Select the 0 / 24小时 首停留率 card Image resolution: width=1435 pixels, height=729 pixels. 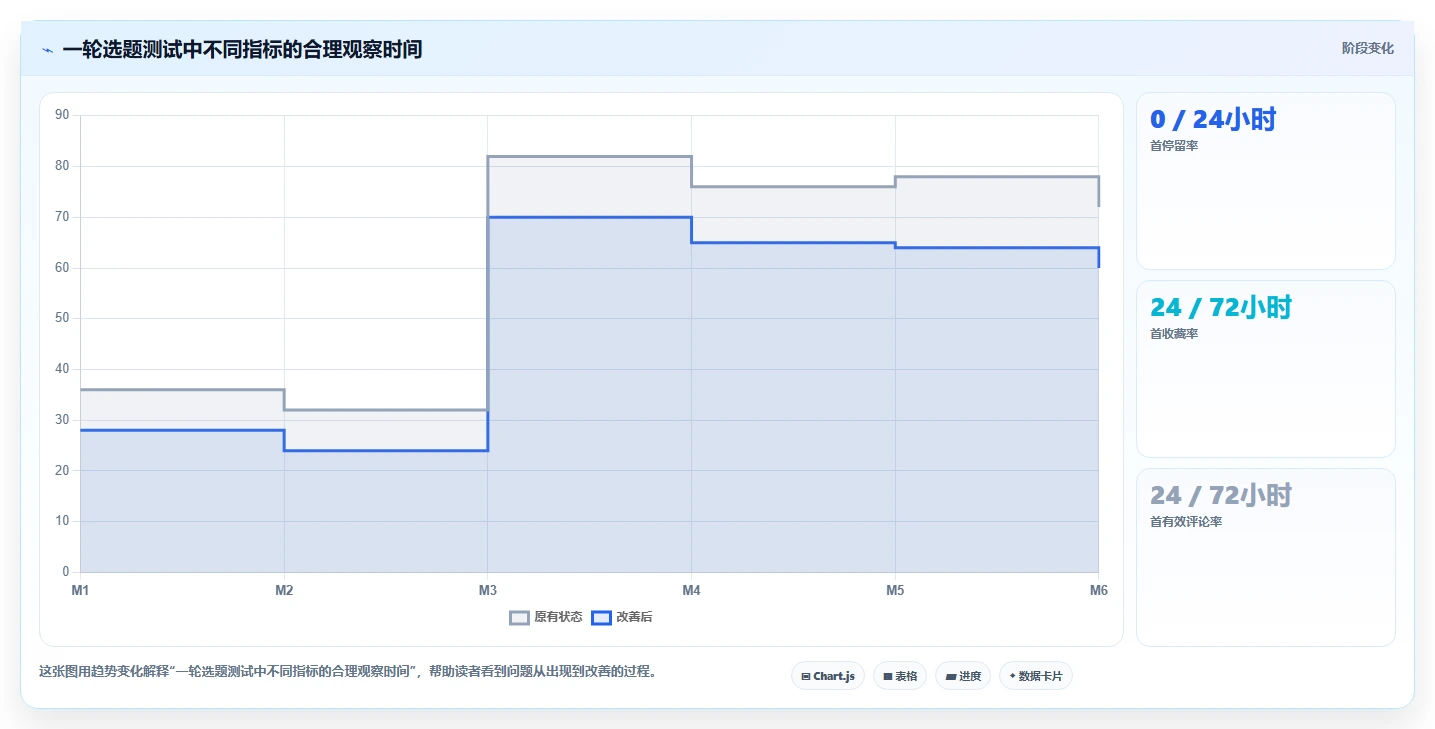click(x=1266, y=181)
